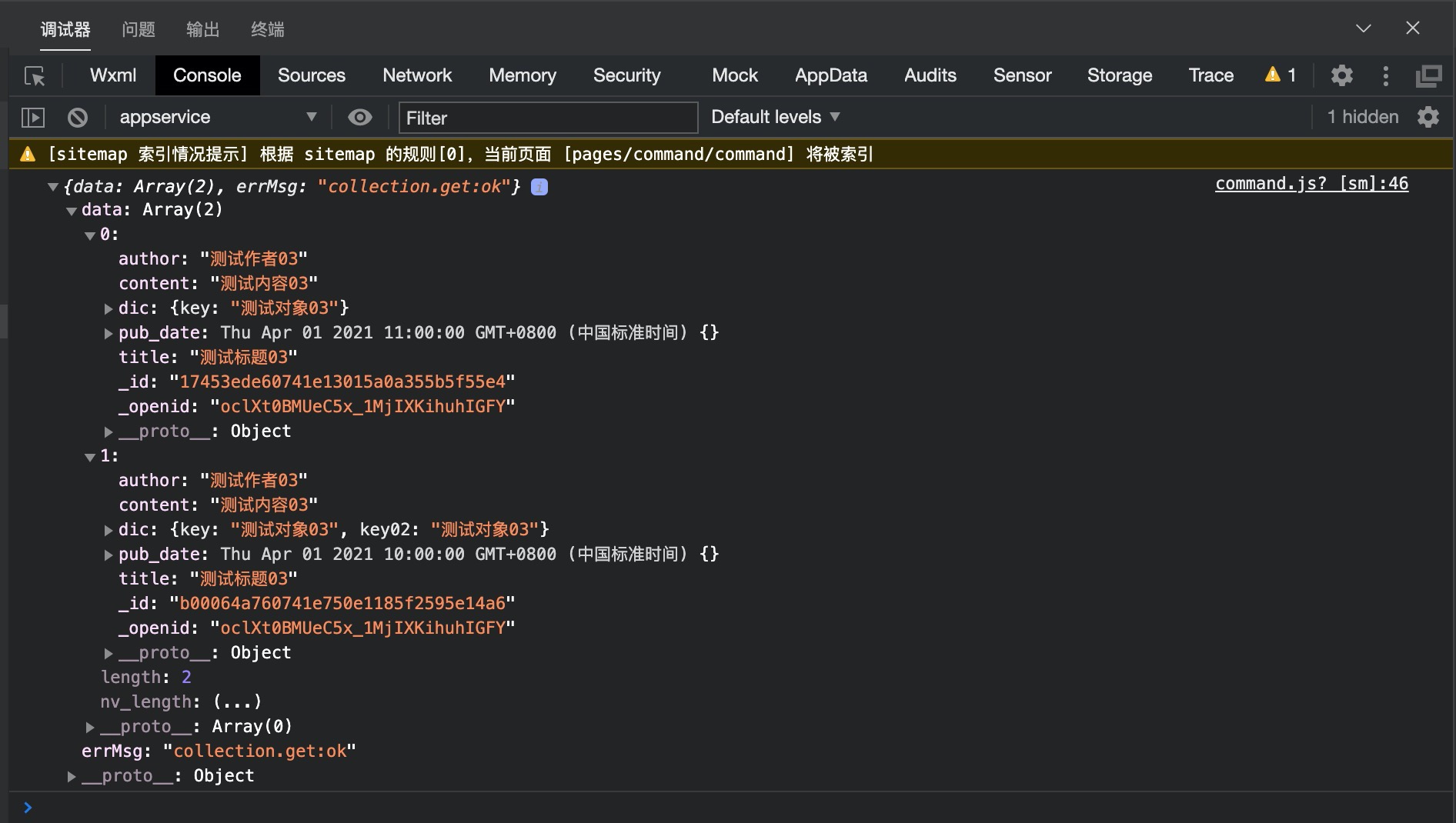
Task: Expand dic object containing key02
Action: (109, 530)
